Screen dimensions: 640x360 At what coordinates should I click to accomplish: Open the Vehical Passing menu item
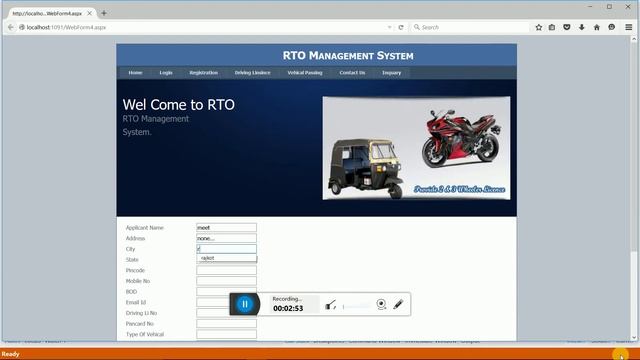(304, 73)
